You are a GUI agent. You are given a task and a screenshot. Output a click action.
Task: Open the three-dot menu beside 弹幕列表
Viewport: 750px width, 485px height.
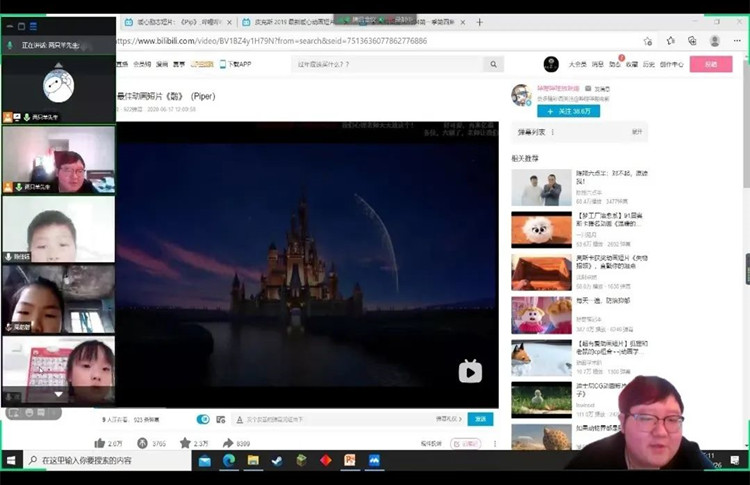(553, 132)
